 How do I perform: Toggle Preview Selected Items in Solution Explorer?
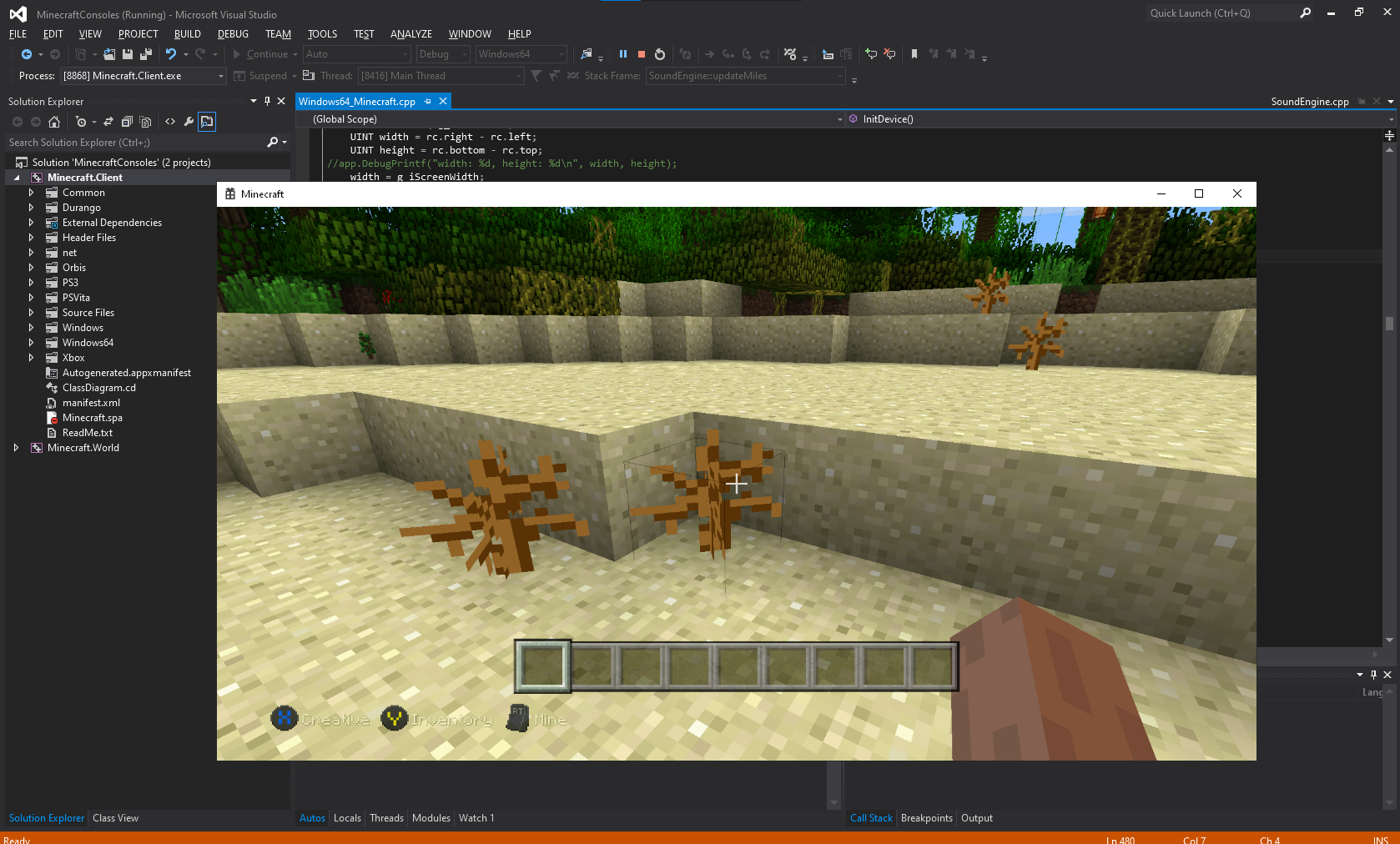point(207,122)
